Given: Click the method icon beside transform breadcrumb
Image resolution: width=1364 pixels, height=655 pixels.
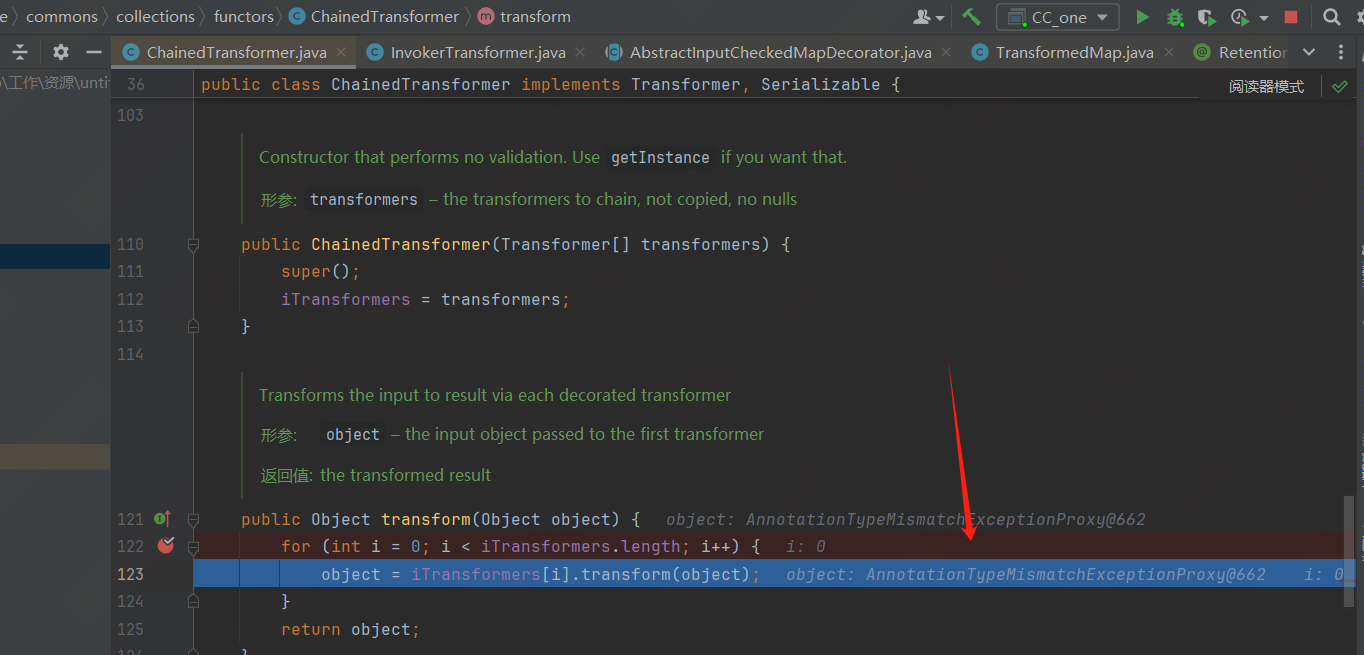Looking at the screenshot, I should 486,17.
